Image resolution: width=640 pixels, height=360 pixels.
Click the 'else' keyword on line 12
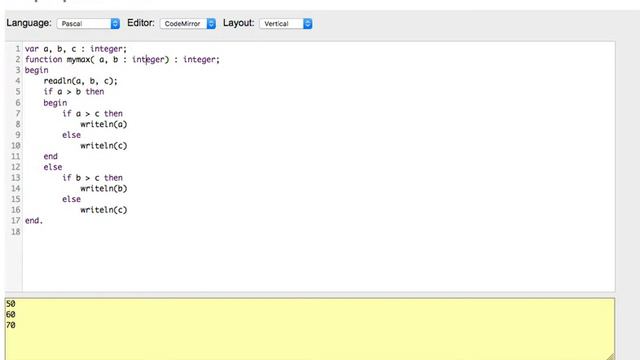click(53, 167)
